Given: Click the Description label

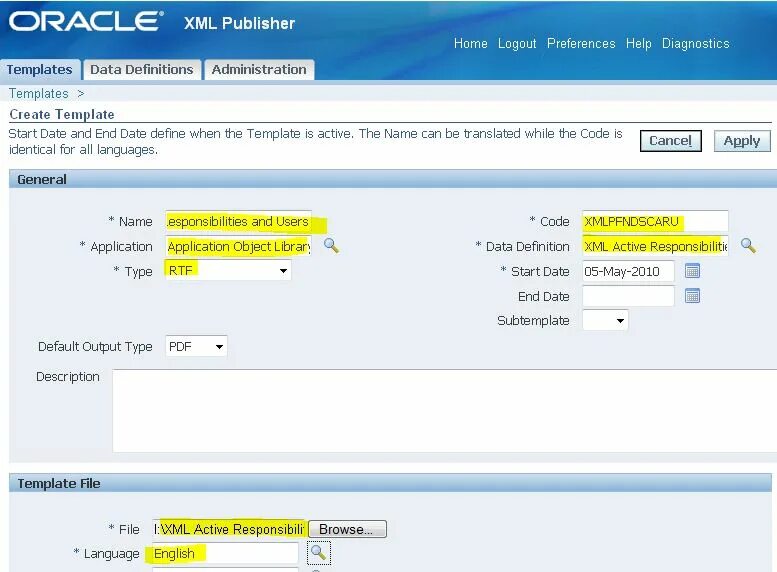Looking at the screenshot, I should pos(68,377).
